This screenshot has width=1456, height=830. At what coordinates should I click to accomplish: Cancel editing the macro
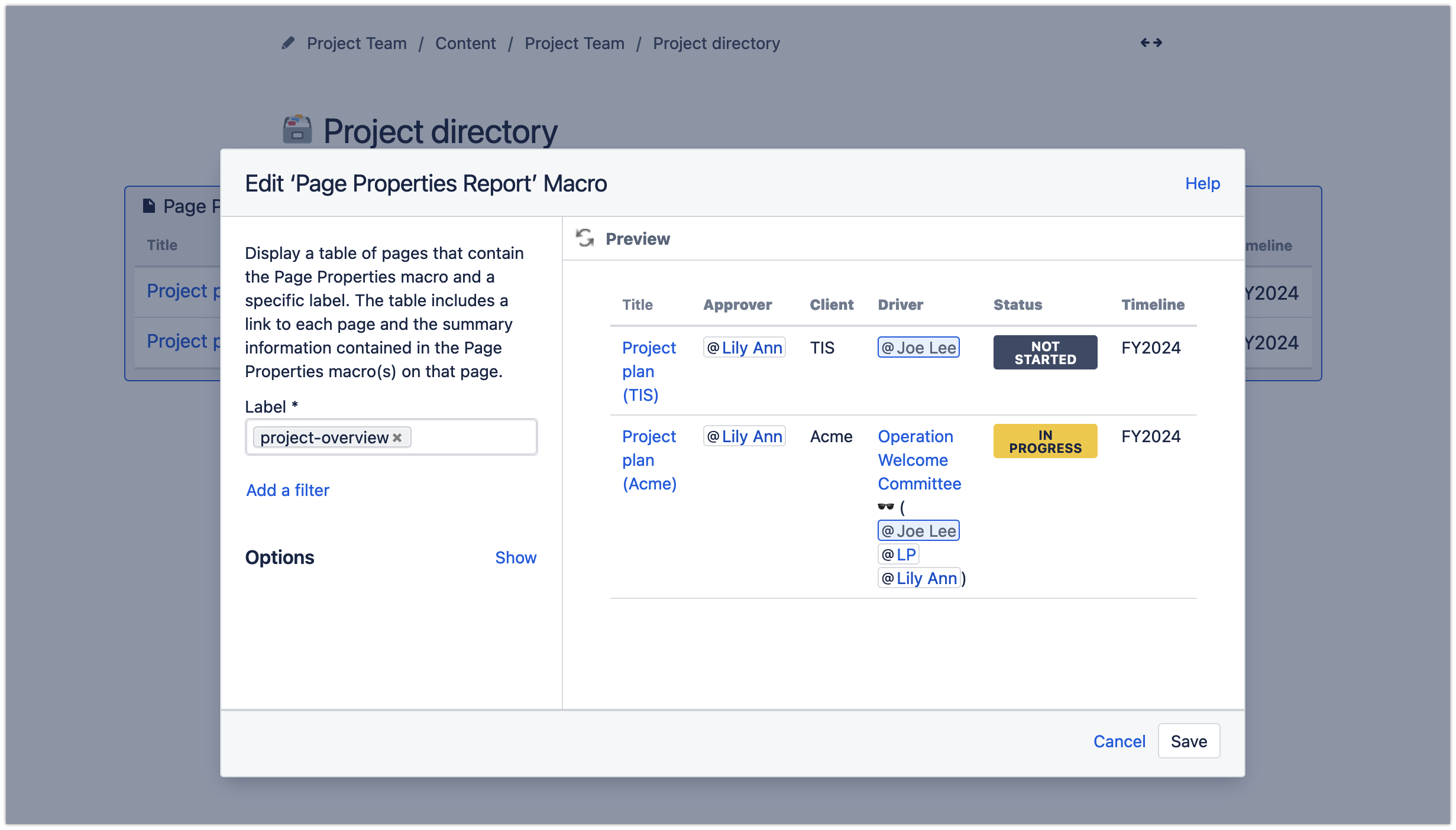(x=1118, y=741)
